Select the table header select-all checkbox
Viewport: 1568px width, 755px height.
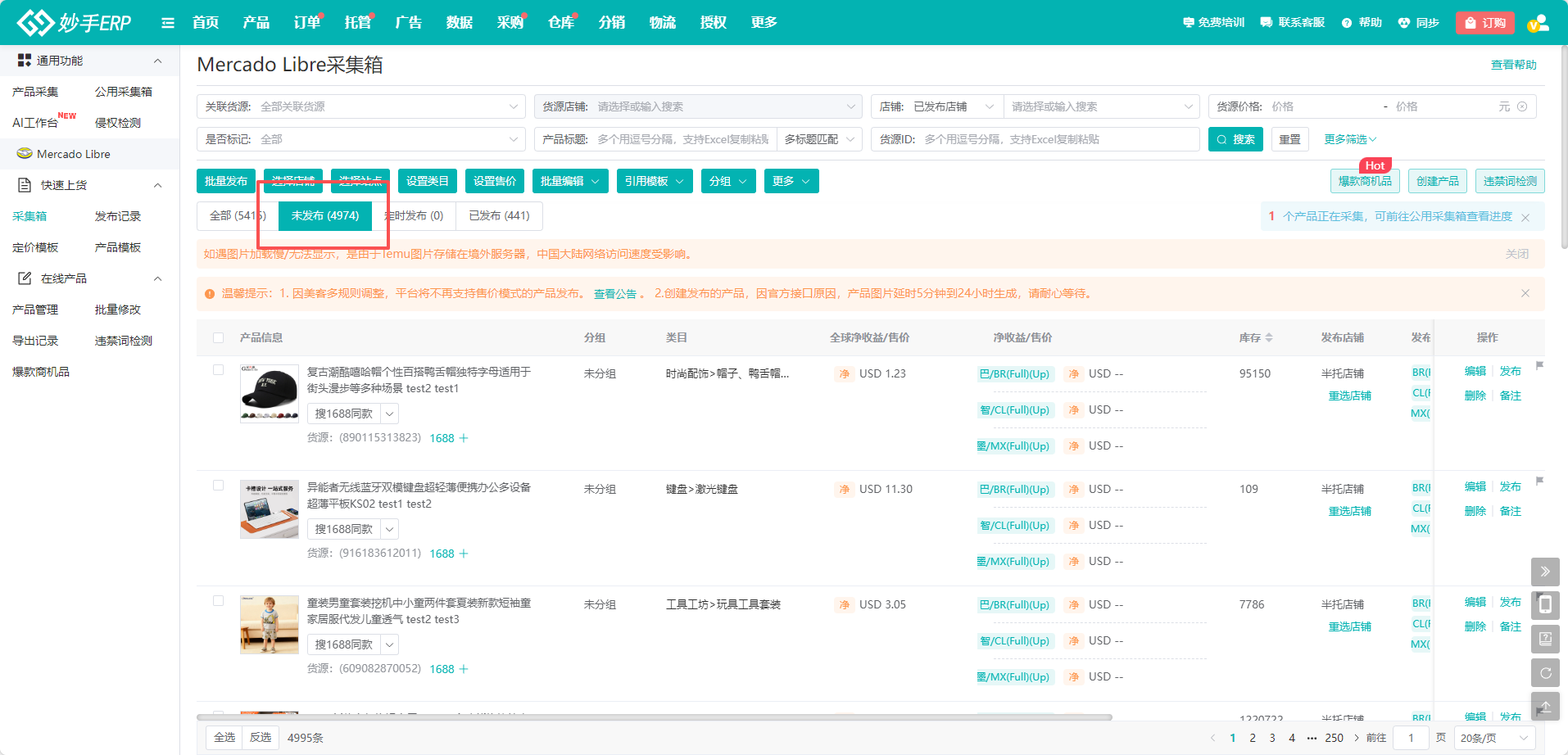218,337
